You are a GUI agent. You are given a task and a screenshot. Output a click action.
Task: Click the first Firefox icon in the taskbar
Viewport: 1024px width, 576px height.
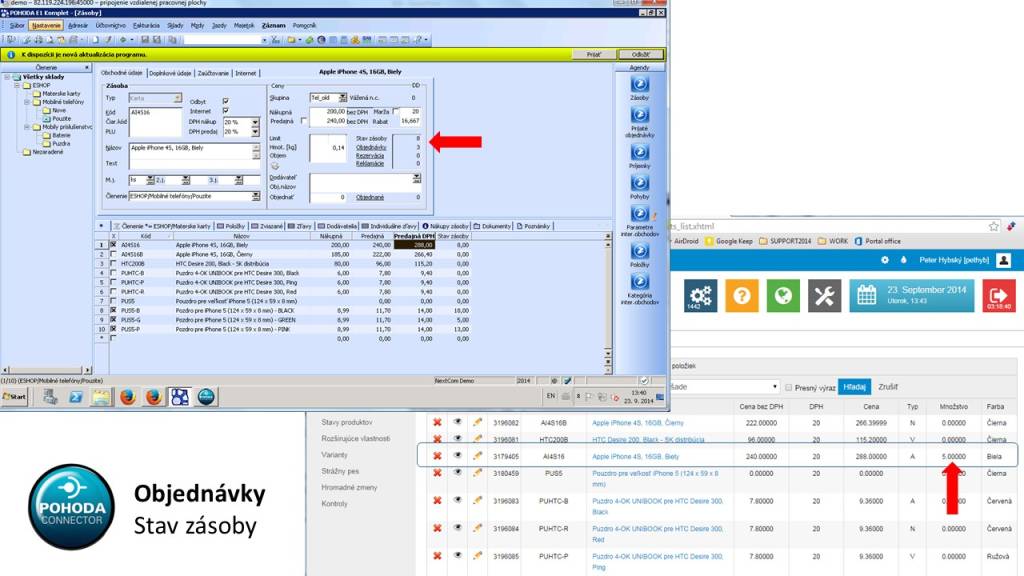[128, 396]
